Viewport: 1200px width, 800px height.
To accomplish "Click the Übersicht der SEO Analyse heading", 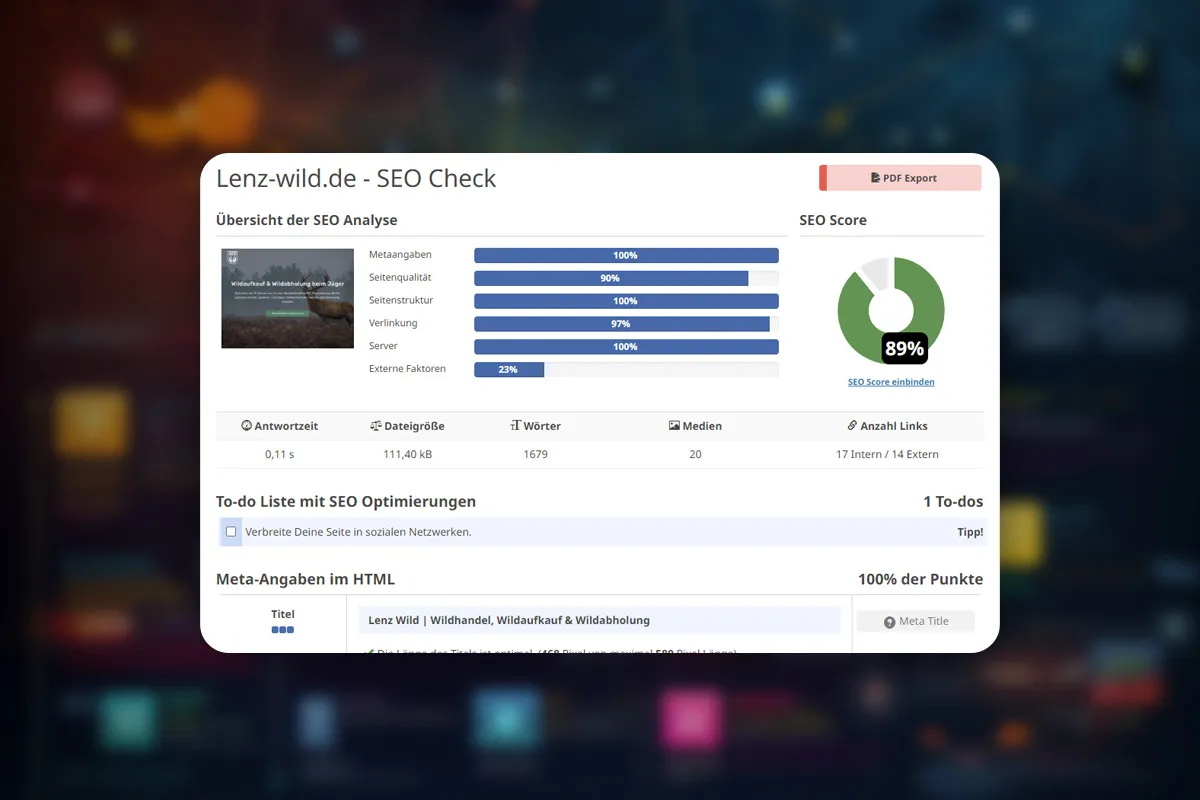I will (x=307, y=220).
